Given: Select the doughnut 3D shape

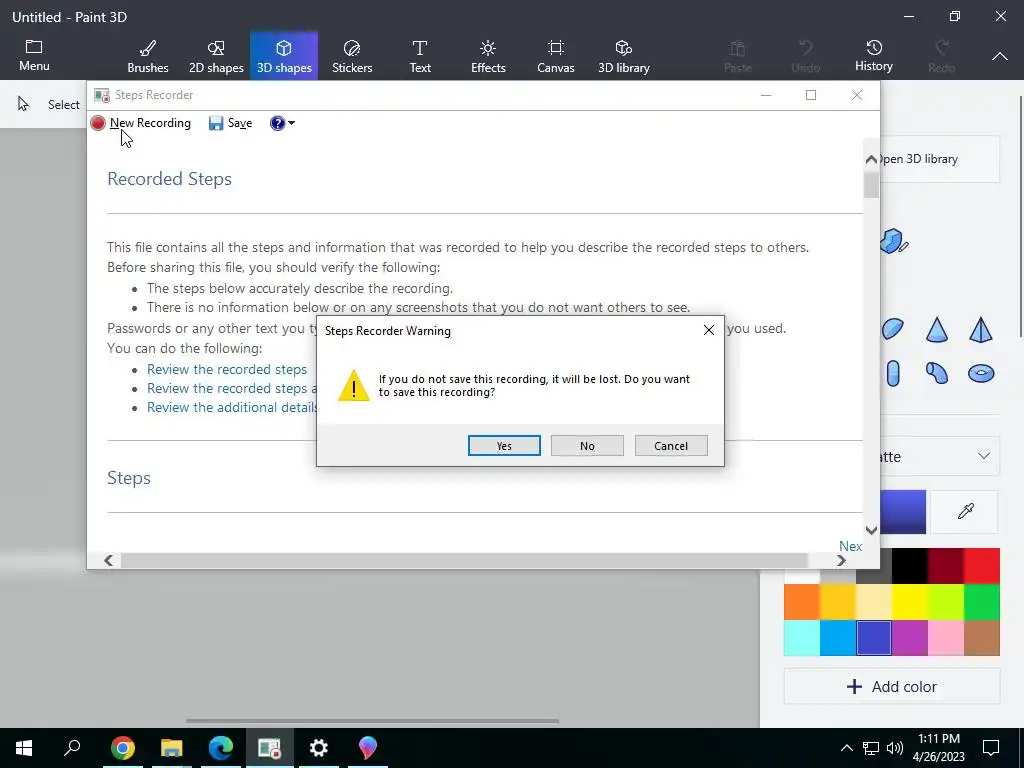Looking at the screenshot, I should pos(981,373).
